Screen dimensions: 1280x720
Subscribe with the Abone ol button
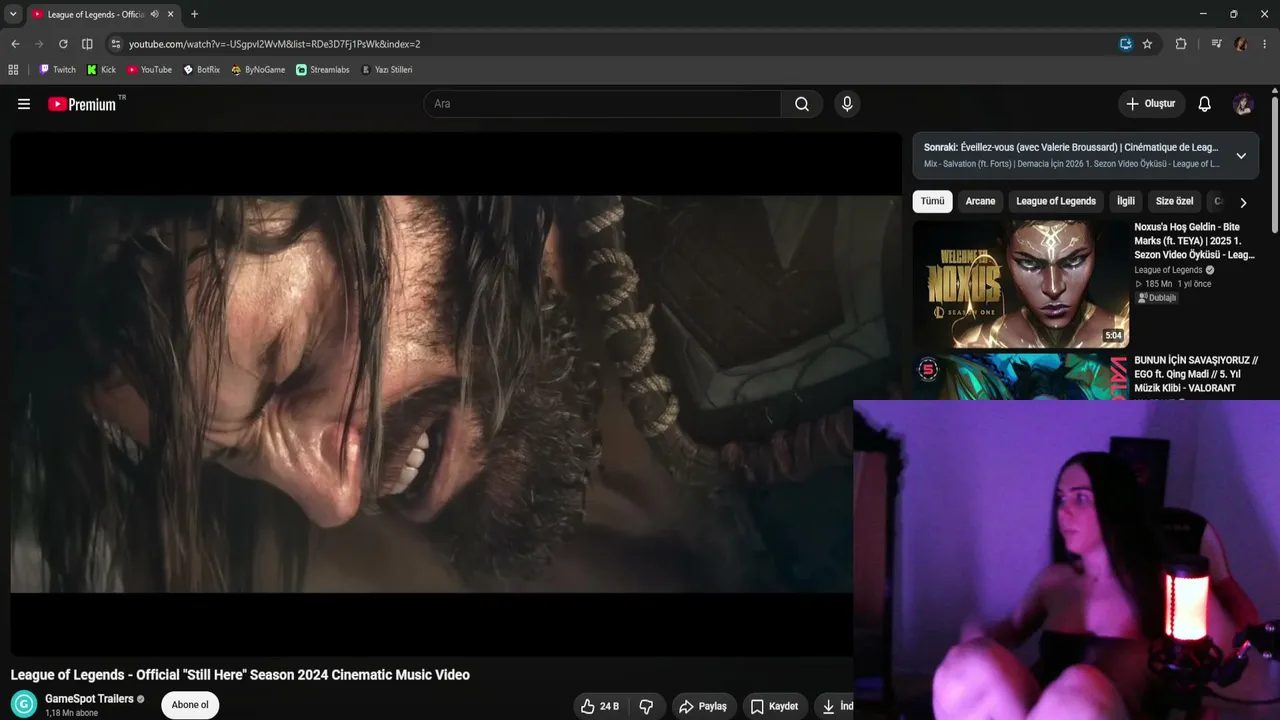[x=190, y=705]
